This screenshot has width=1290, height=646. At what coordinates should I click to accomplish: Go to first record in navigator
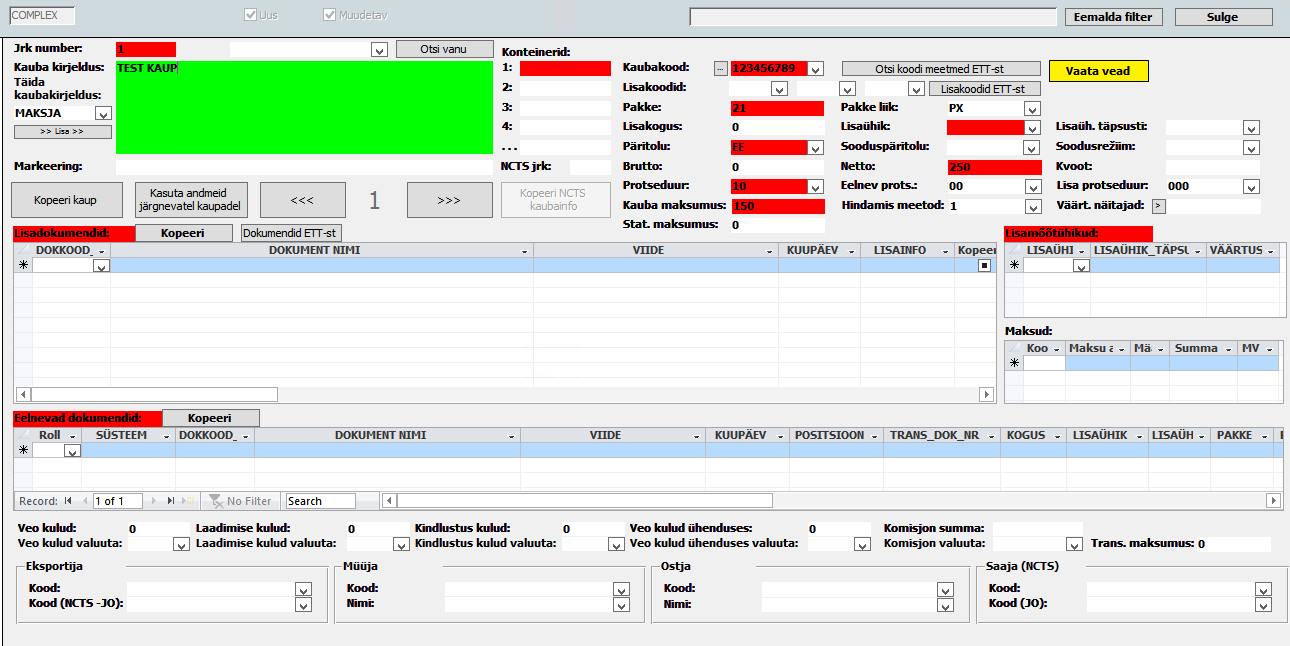(68, 501)
